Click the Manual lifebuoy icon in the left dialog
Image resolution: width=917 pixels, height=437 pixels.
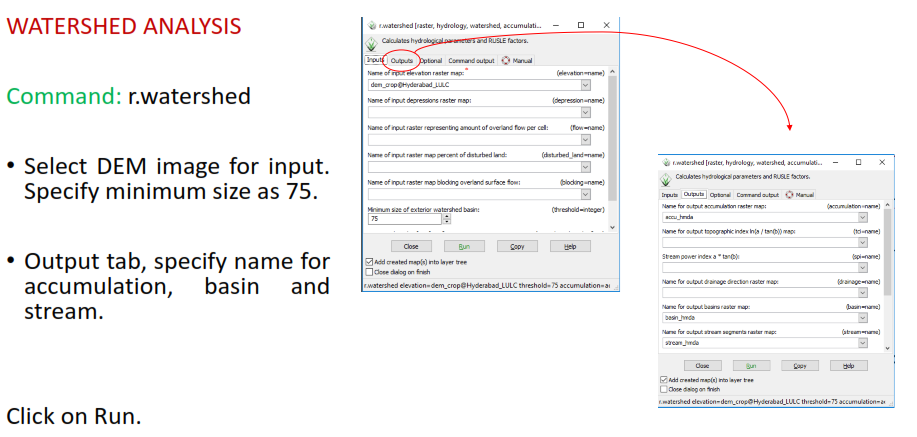(x=506, y=60)
